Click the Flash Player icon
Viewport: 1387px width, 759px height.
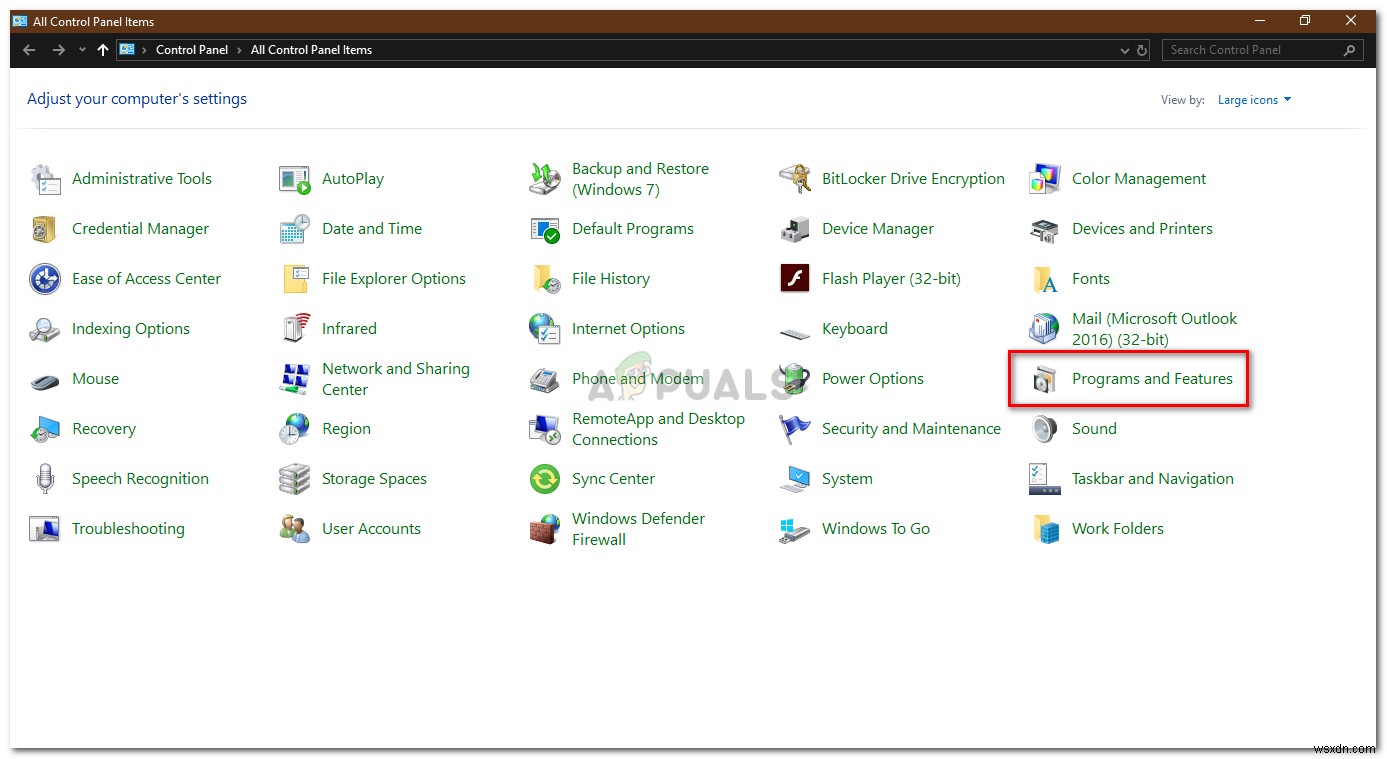(795, 279)
